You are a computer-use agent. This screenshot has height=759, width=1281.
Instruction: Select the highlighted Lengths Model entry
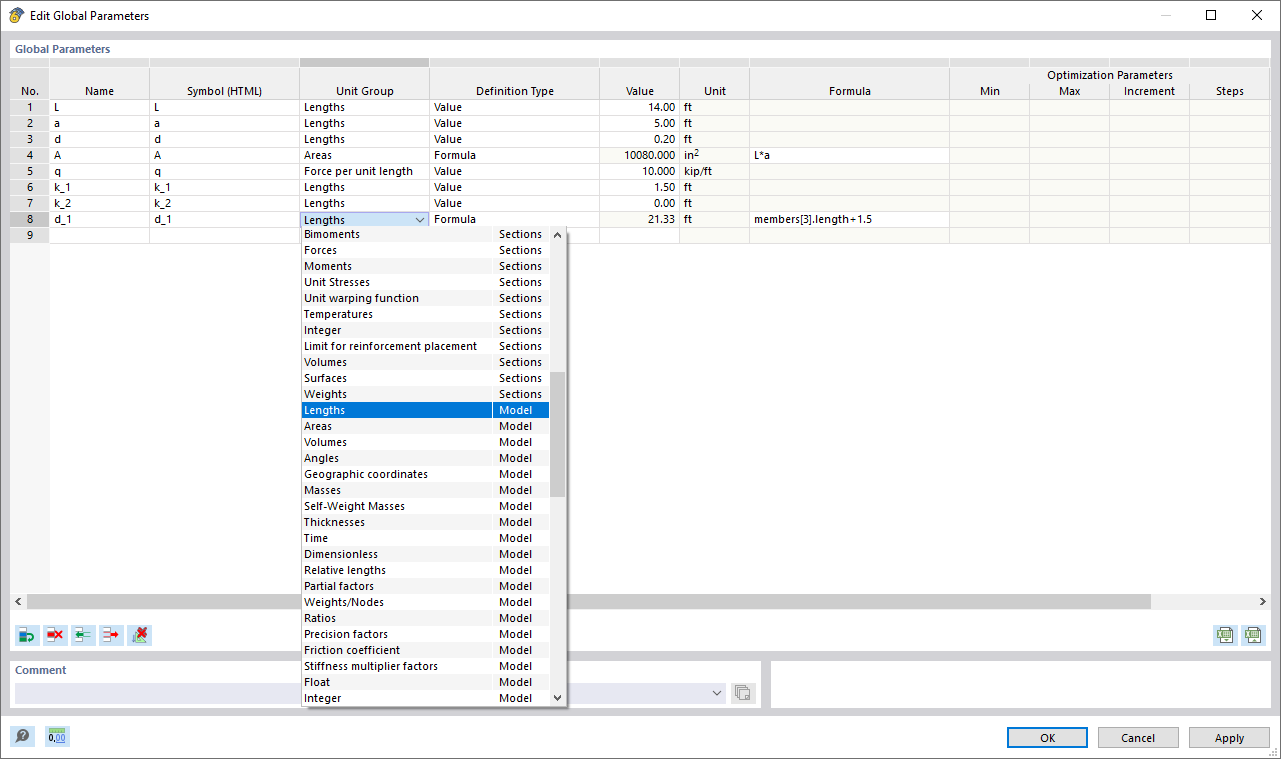point(397,409)
